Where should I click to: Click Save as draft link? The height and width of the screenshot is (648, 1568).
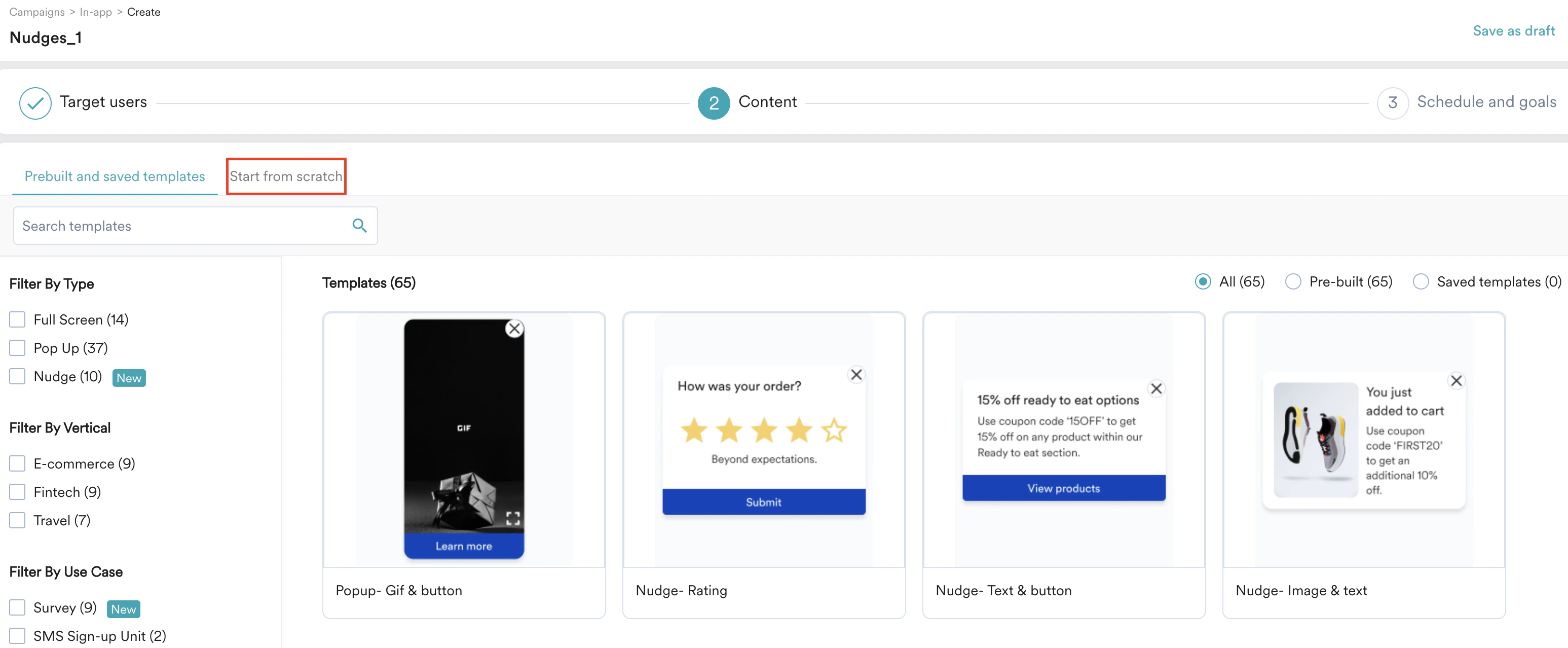[1513, 31]
